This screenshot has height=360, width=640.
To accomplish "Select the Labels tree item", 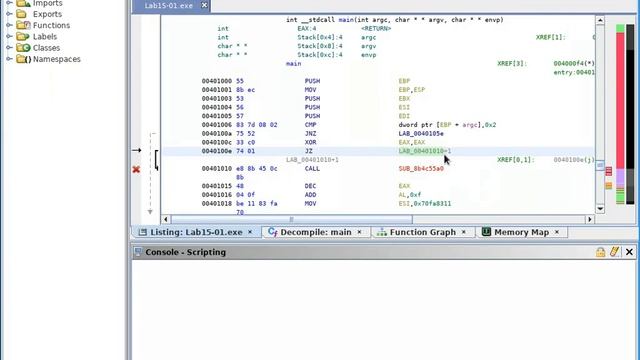I will 45,36.
